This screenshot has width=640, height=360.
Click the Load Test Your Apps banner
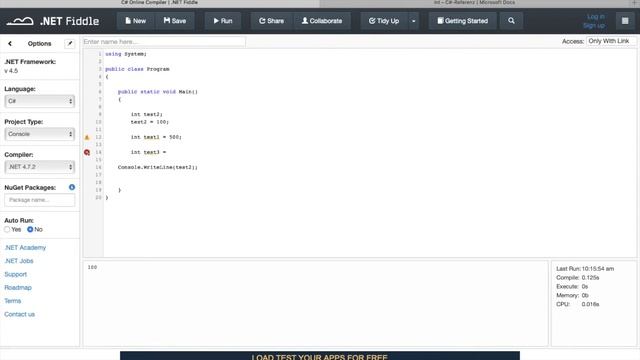pyautogui.click(x=320, y=356)
